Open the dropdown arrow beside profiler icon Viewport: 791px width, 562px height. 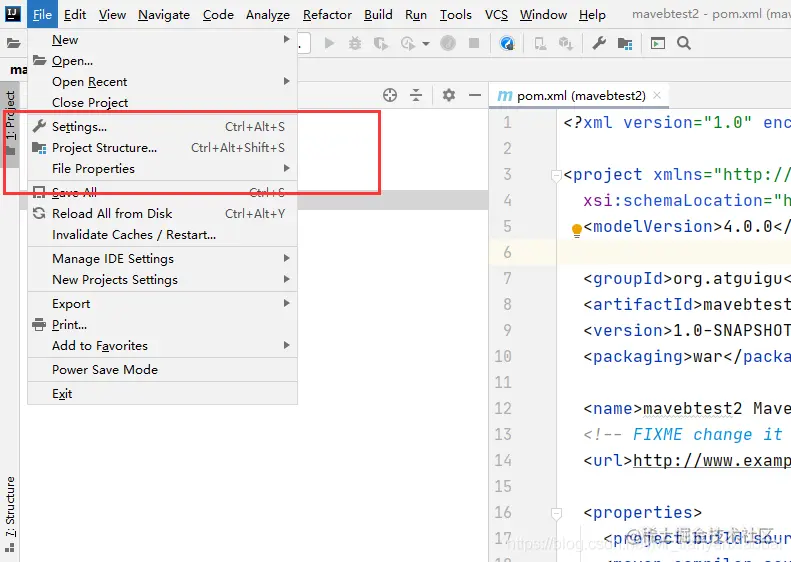click(x=426, y=44)
